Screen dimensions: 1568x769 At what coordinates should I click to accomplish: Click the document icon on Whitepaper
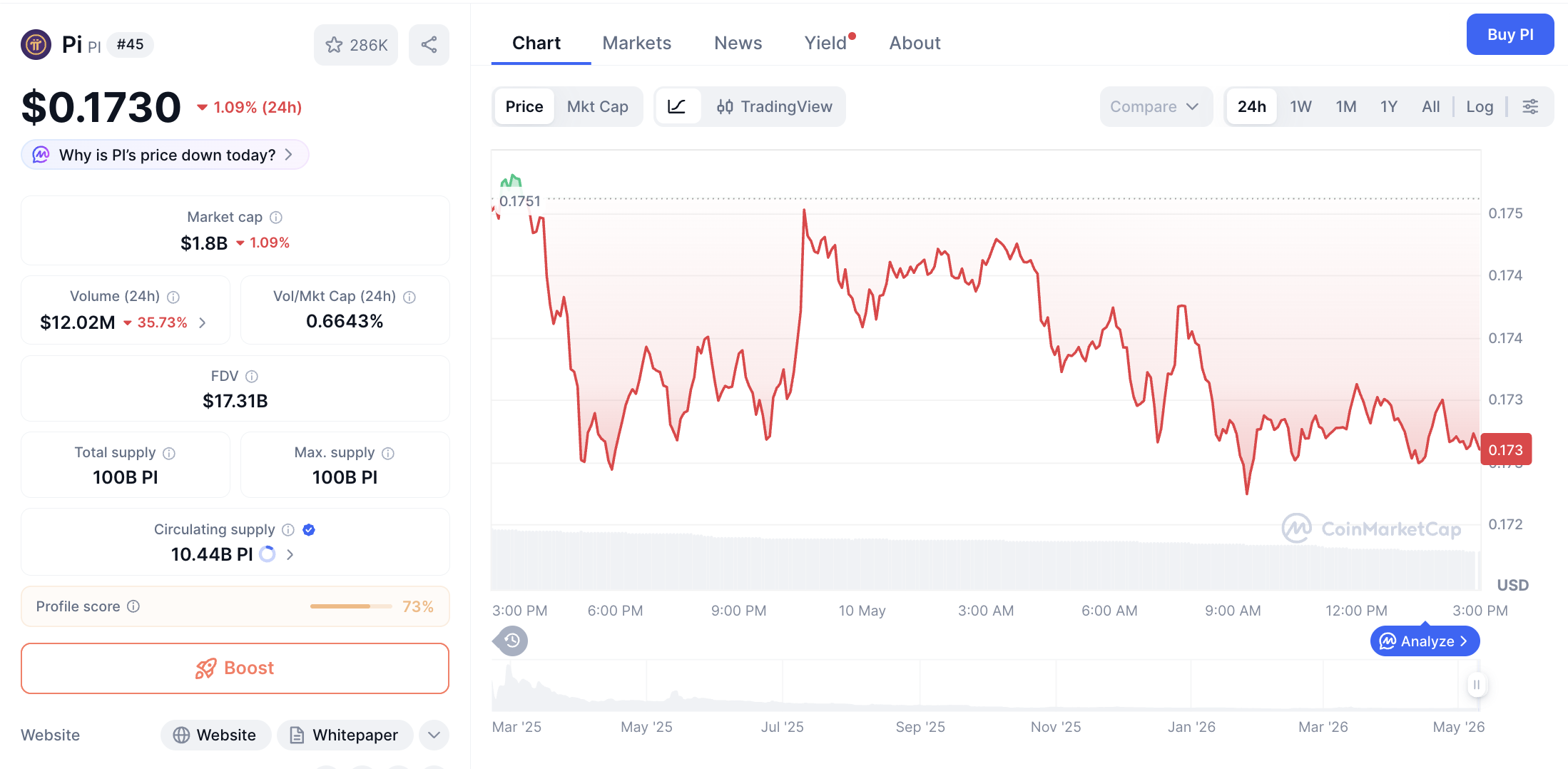(x=297, y=735)
